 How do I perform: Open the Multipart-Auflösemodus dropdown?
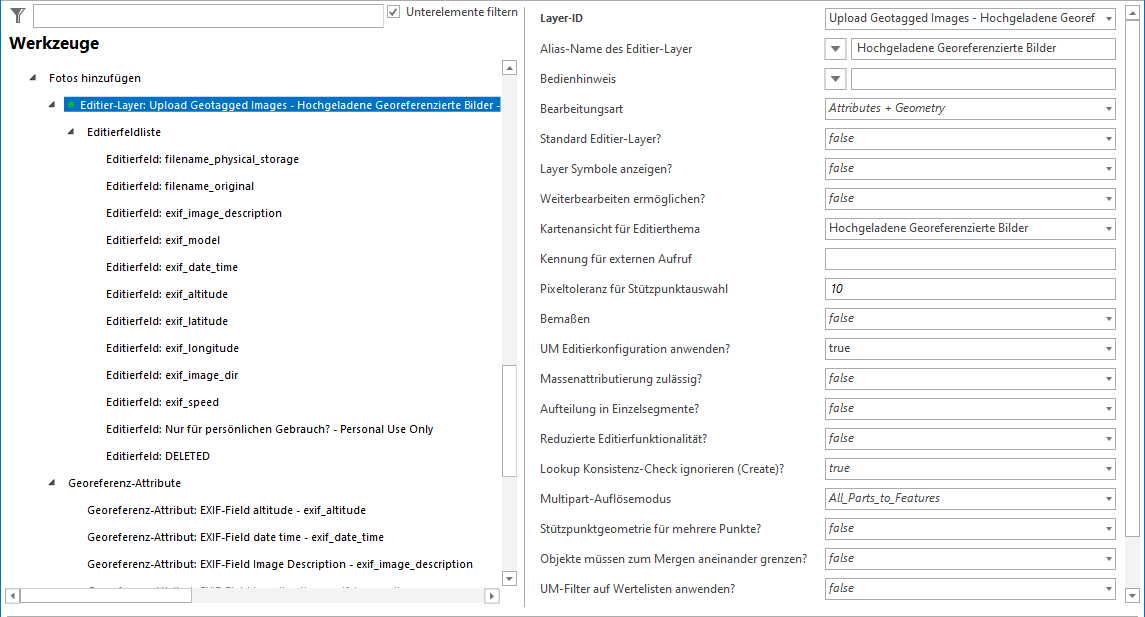969,499
